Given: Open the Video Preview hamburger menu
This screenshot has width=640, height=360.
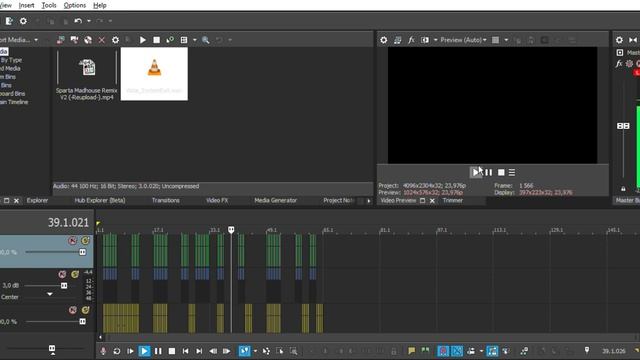Looking at the screenshot, I should tap(512, 172).
